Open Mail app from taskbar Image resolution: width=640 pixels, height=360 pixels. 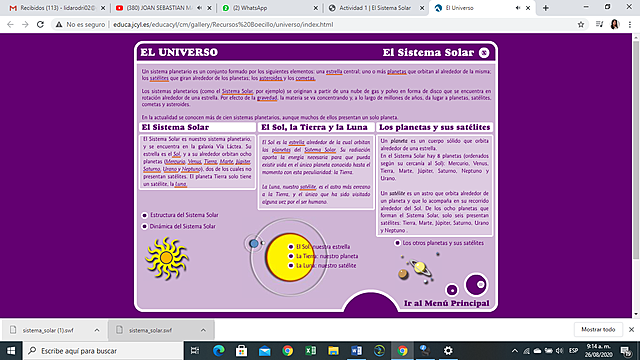click(x=264, y=351)
